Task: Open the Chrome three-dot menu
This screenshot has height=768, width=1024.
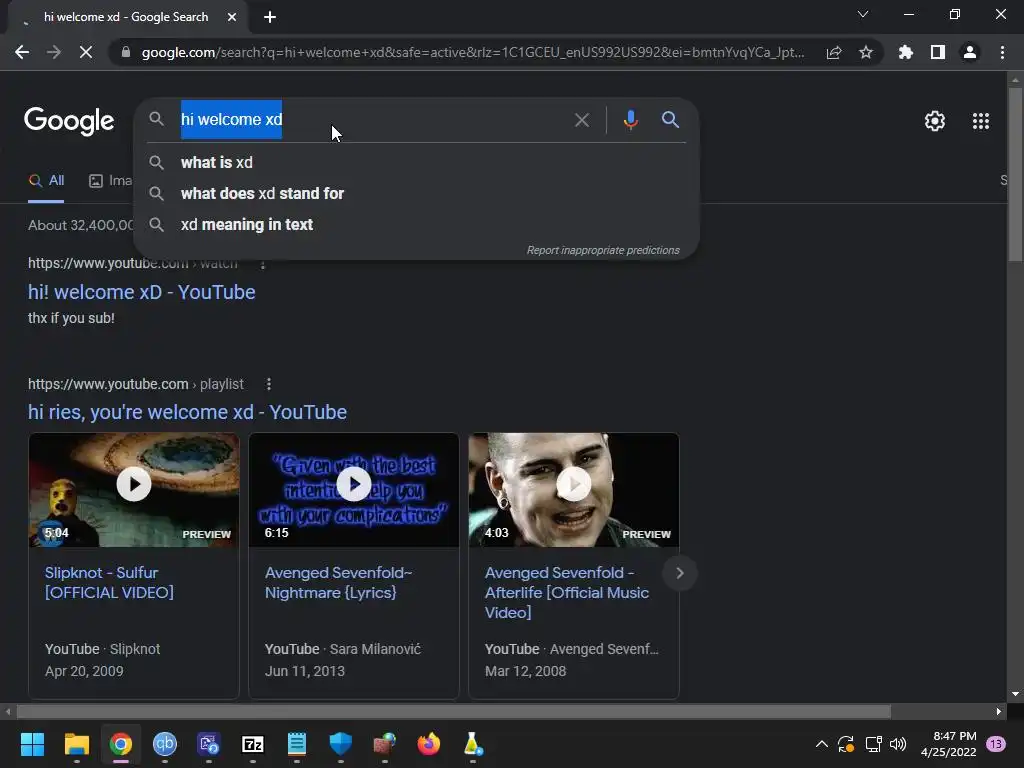Action: pos(1002,52)
